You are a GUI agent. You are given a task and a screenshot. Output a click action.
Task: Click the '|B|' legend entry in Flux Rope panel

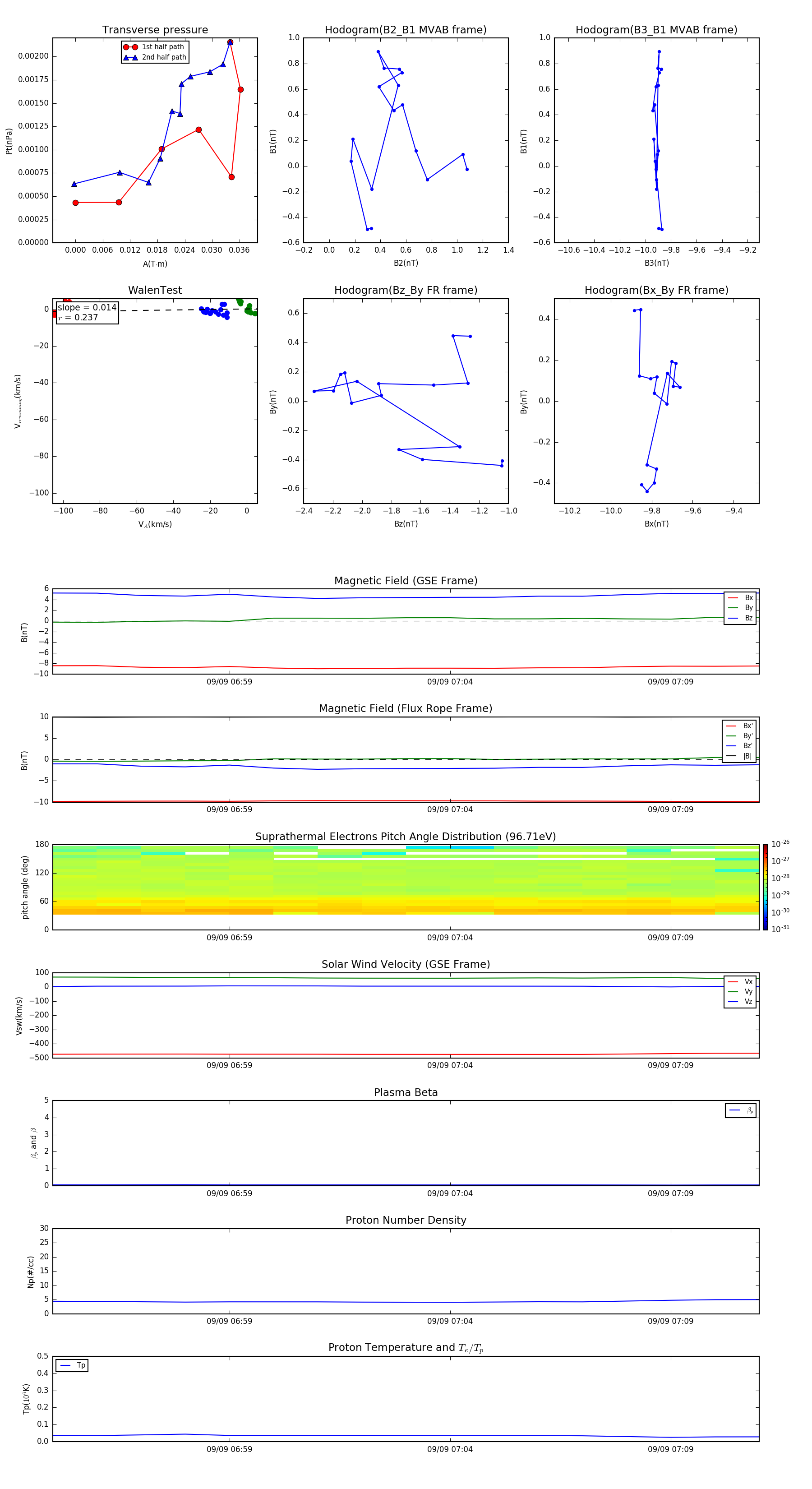coord(739,756)
